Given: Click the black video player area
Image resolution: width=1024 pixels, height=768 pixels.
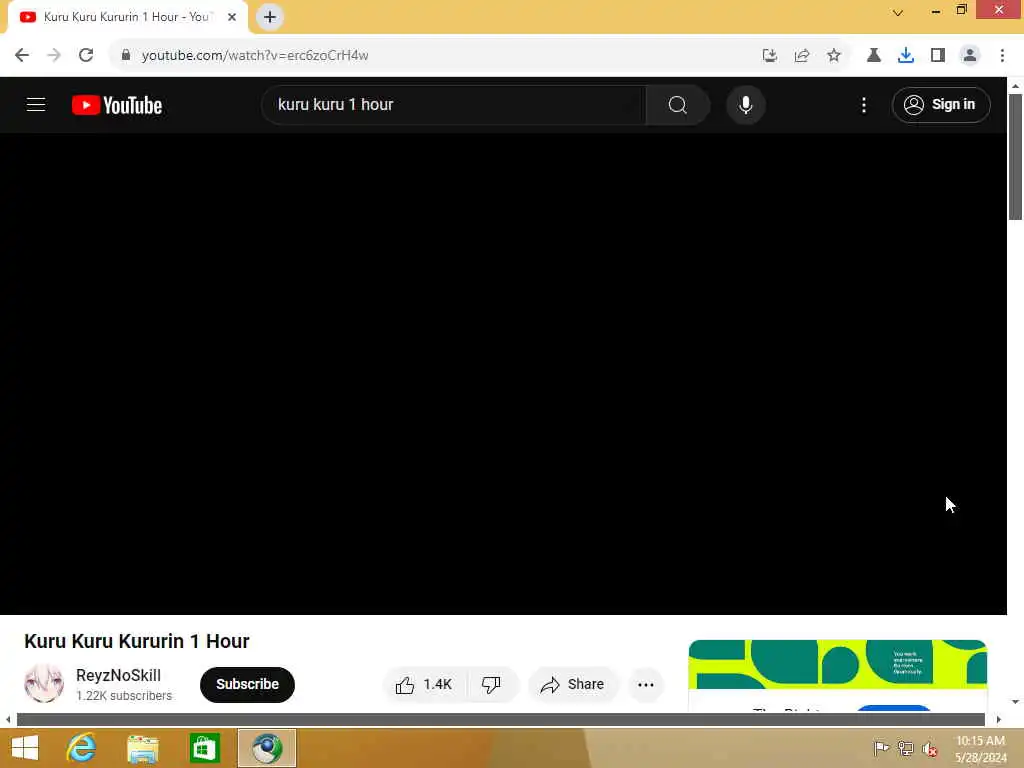Looking at the screenshot, I should pyautogui.click(x=503, y=374).
